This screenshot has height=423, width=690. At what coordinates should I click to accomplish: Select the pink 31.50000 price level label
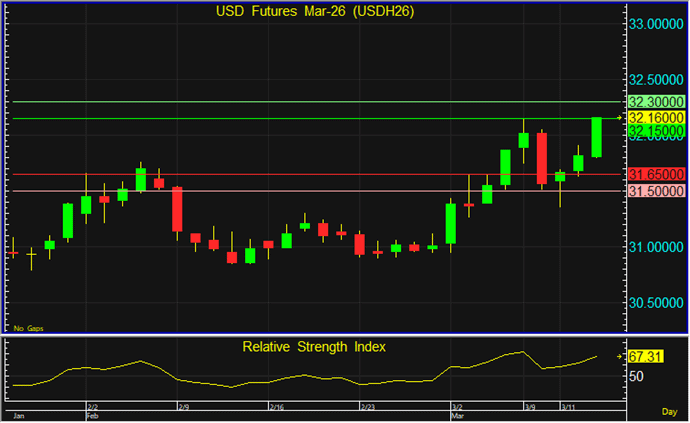point(656,190)
